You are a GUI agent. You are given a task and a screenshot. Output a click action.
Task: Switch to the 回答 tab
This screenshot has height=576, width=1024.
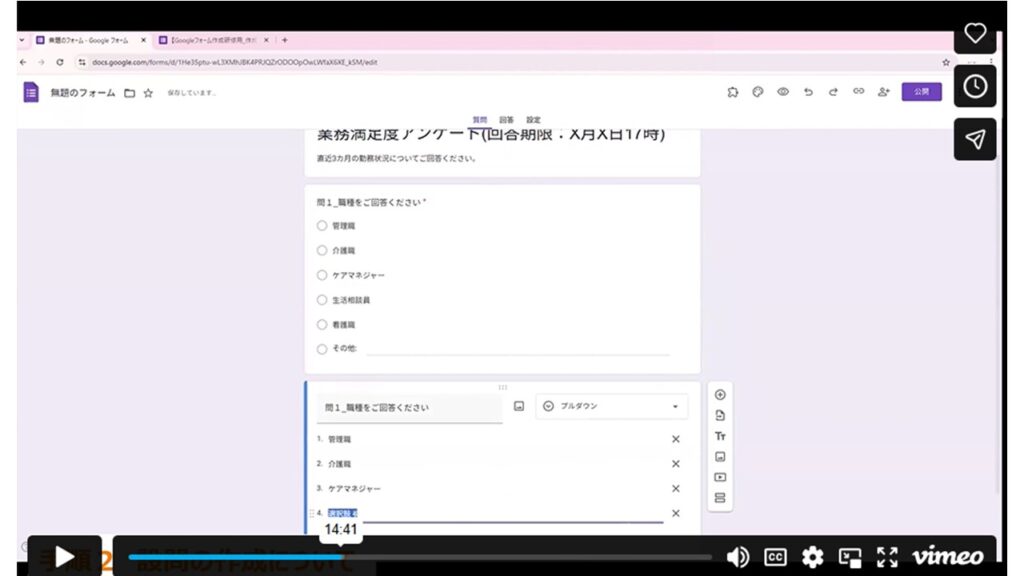point(507,120)
